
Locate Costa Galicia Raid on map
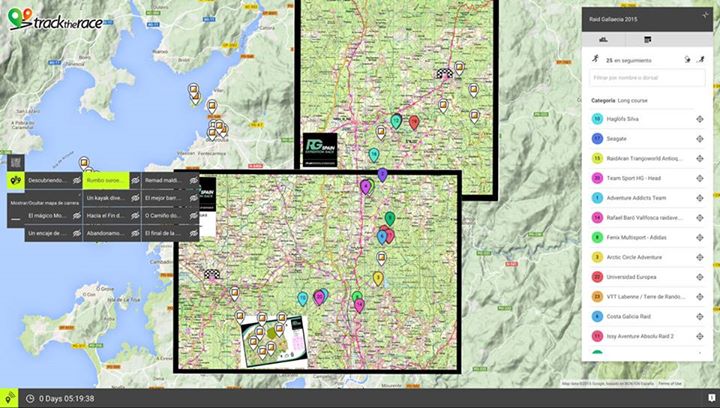click(699, 316)
